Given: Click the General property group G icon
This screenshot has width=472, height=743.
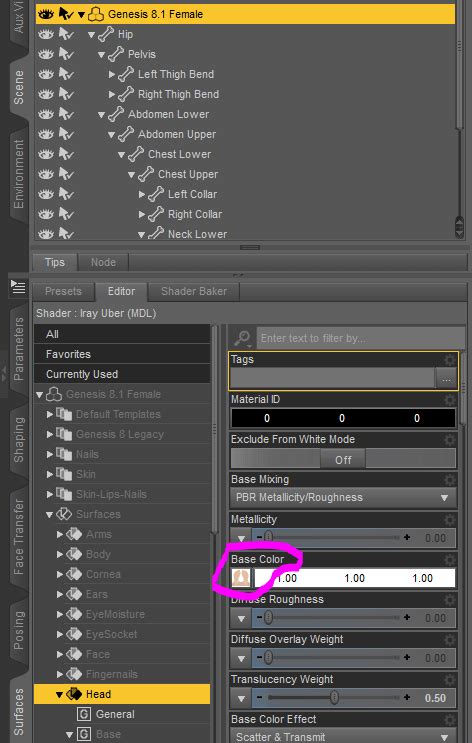Looking at the screenshot, I should (x=84, y=714).
